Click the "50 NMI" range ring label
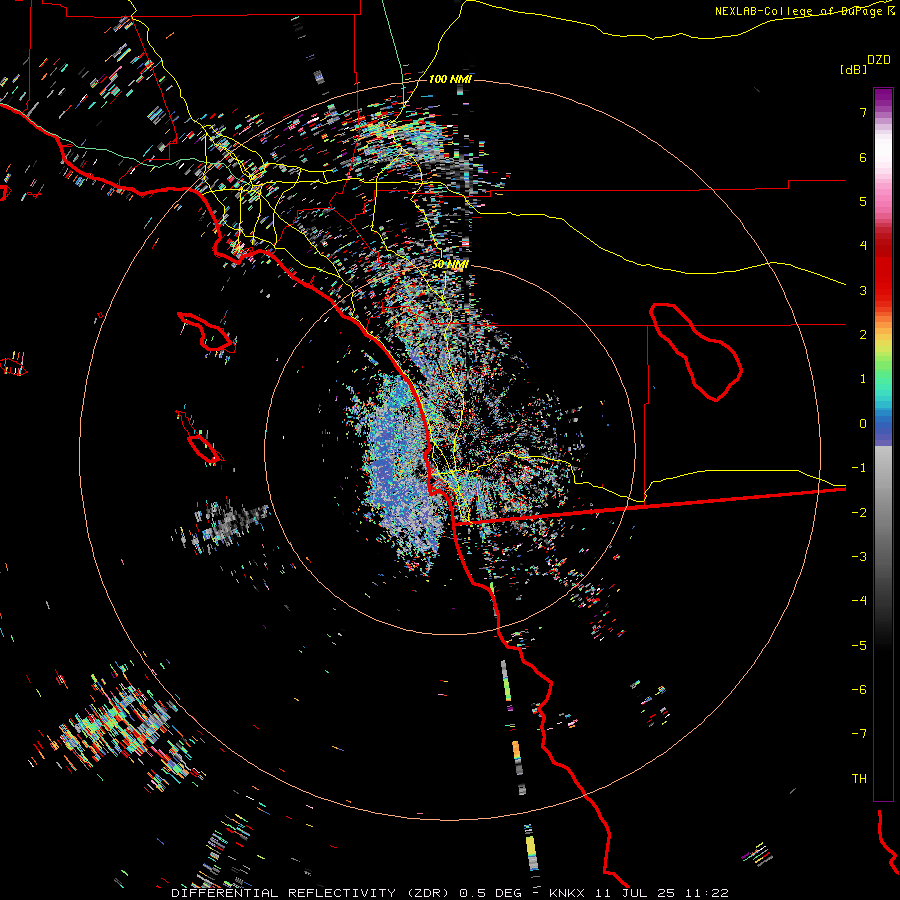Image resolution: width=900 pixels, height=900 pixels. 450,265
